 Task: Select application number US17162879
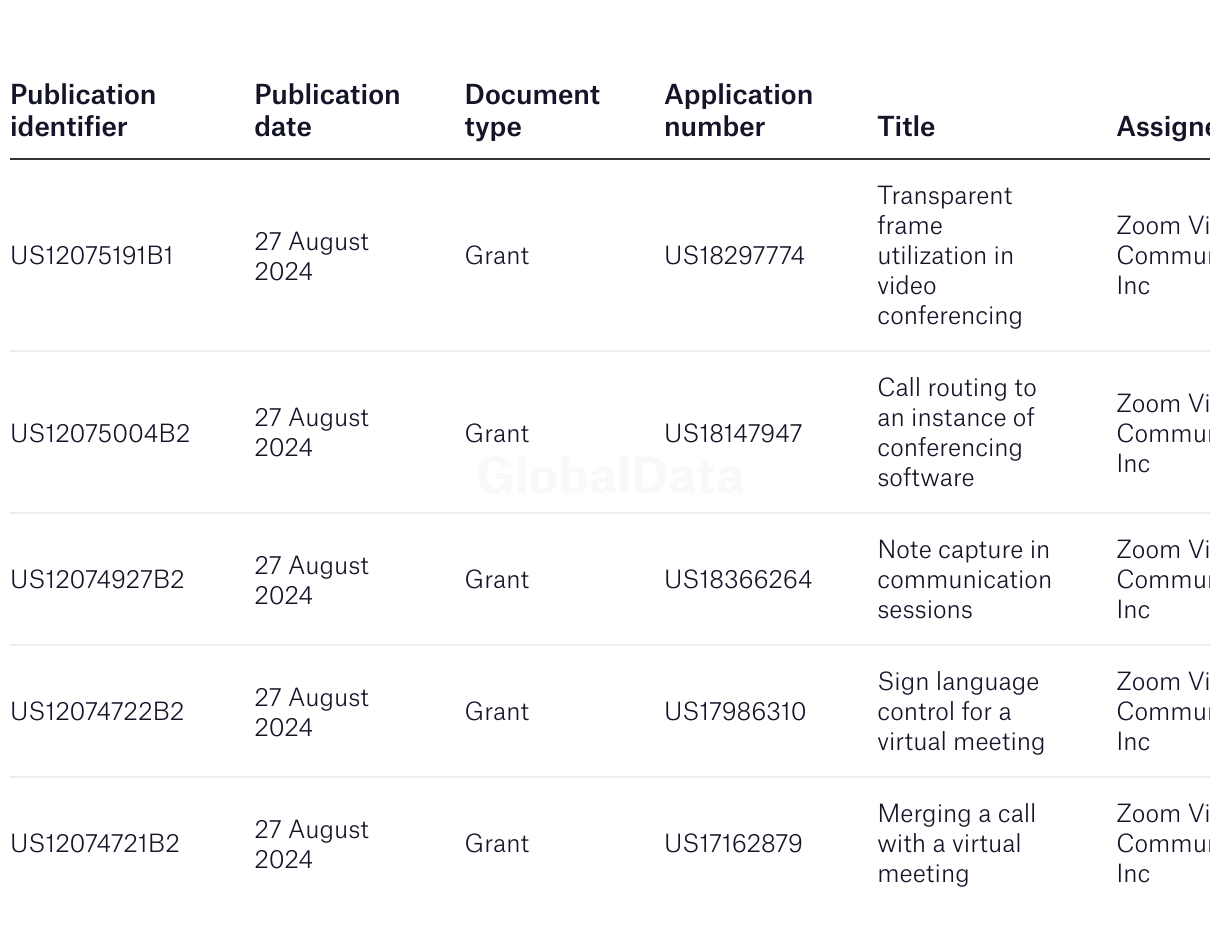pos(733,844)
